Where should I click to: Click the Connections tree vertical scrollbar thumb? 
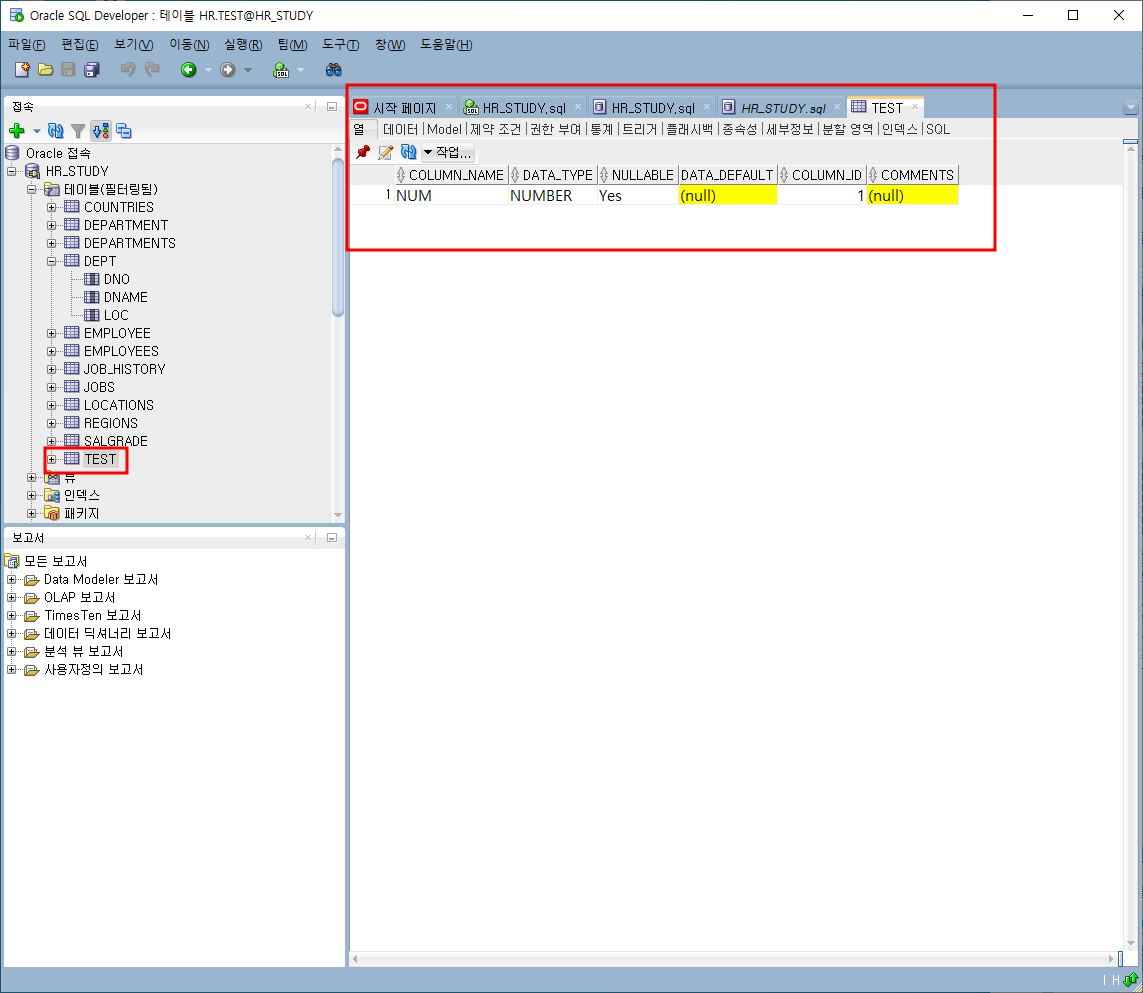point(338,237)
